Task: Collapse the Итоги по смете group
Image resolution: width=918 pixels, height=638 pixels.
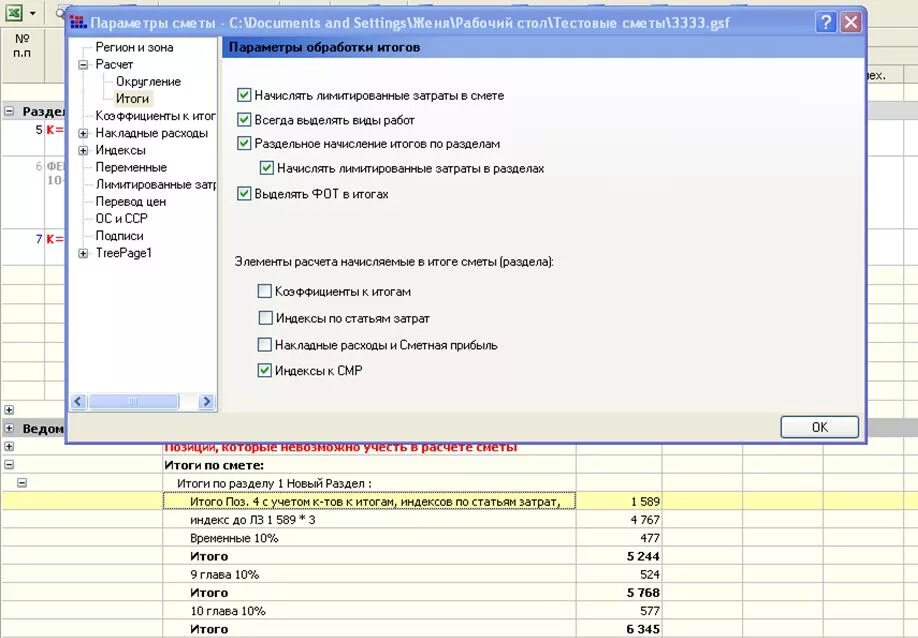Action: pos(9,465)
